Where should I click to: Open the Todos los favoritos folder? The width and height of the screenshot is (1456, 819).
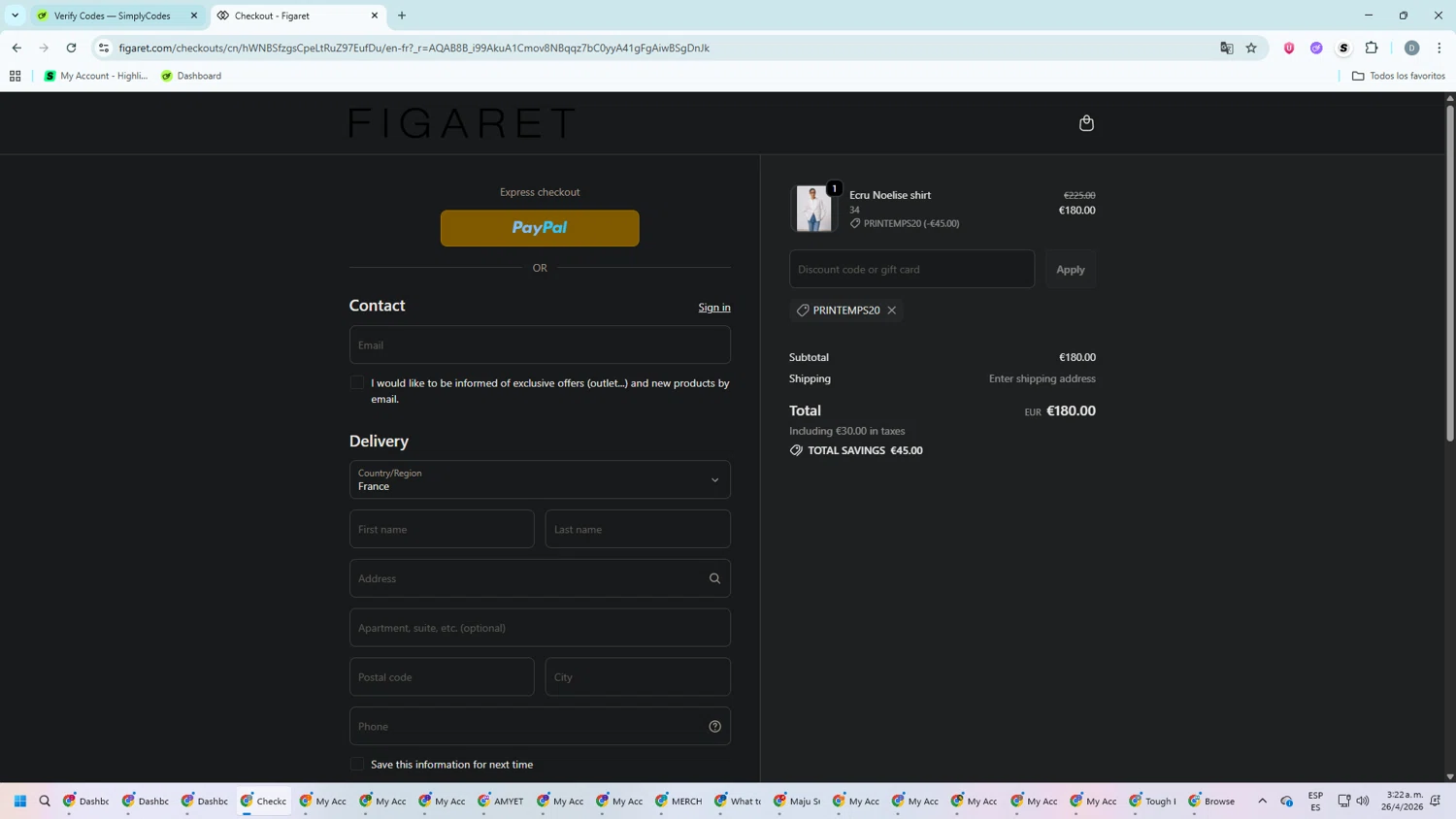coord(1399,76)
